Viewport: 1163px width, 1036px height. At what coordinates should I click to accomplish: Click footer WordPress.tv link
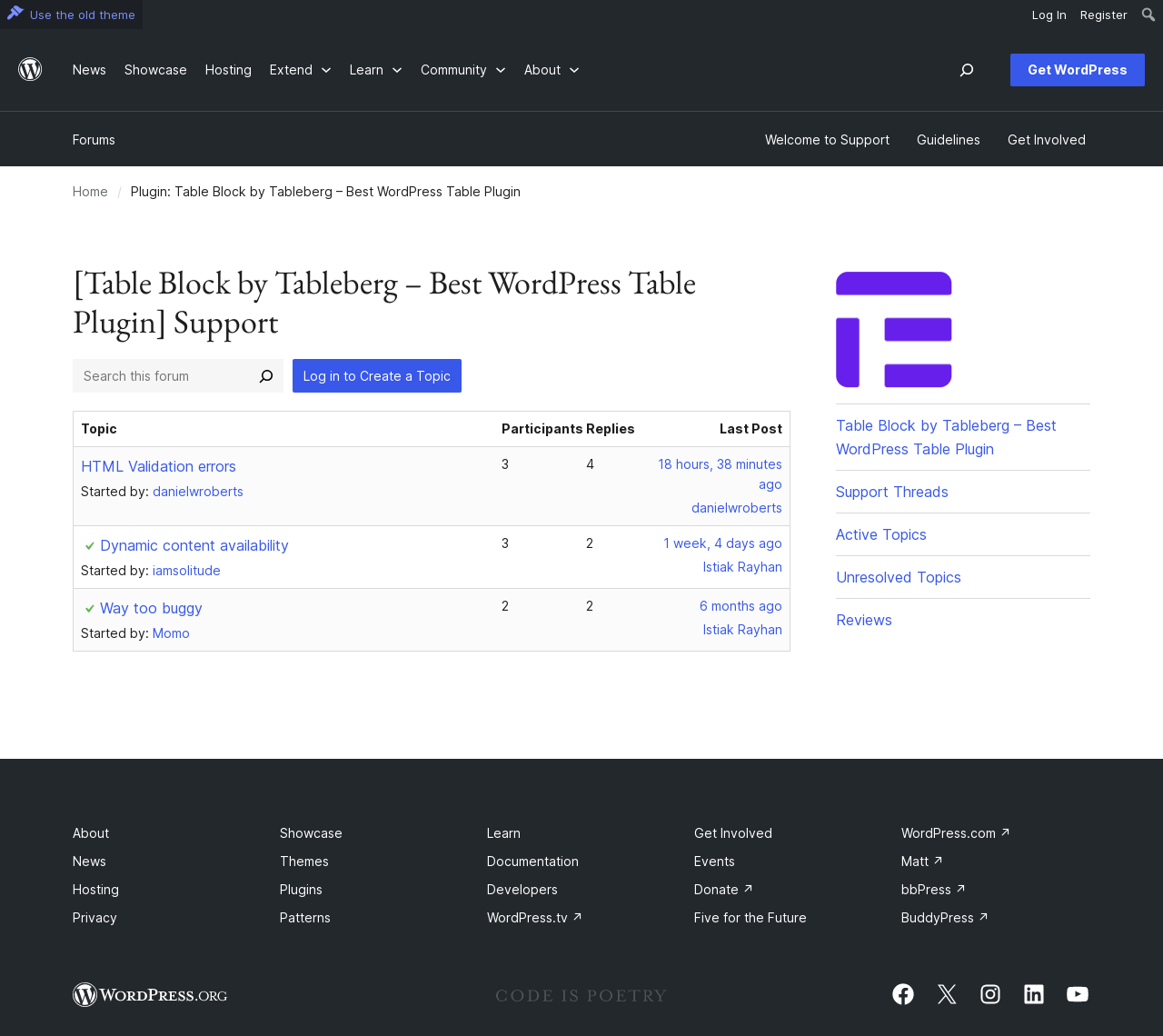pyautogui.click(x=534, y=918)
